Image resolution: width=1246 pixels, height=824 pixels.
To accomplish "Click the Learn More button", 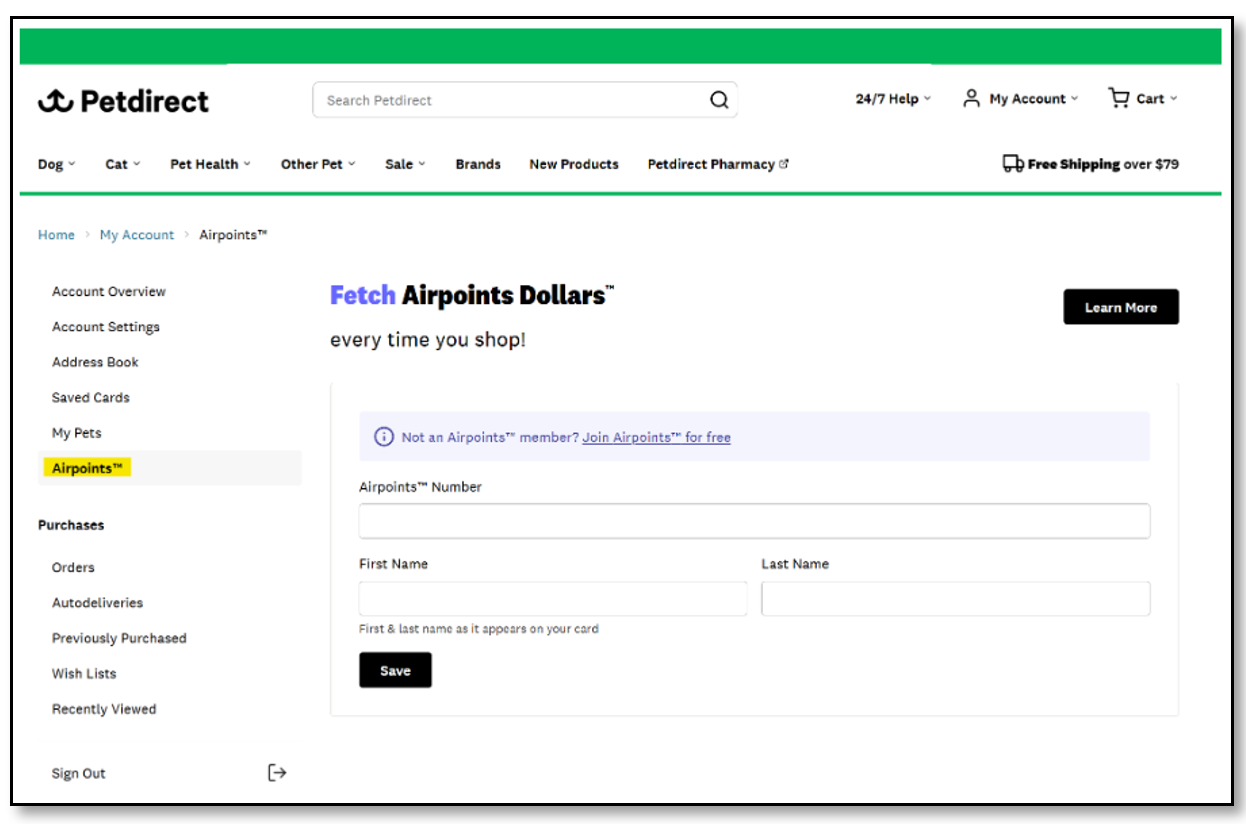I will pos(1121,307).
